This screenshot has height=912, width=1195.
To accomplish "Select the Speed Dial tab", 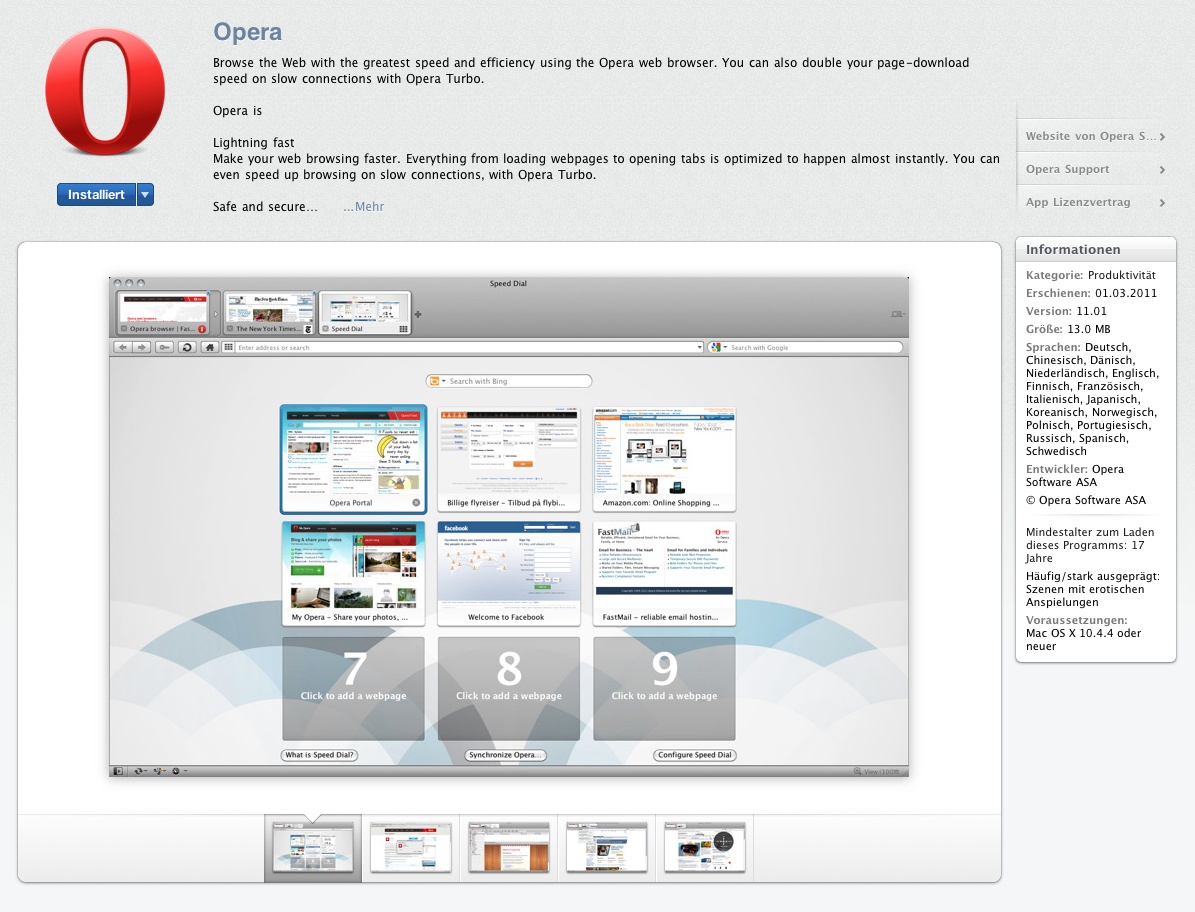I will [364, 311].
